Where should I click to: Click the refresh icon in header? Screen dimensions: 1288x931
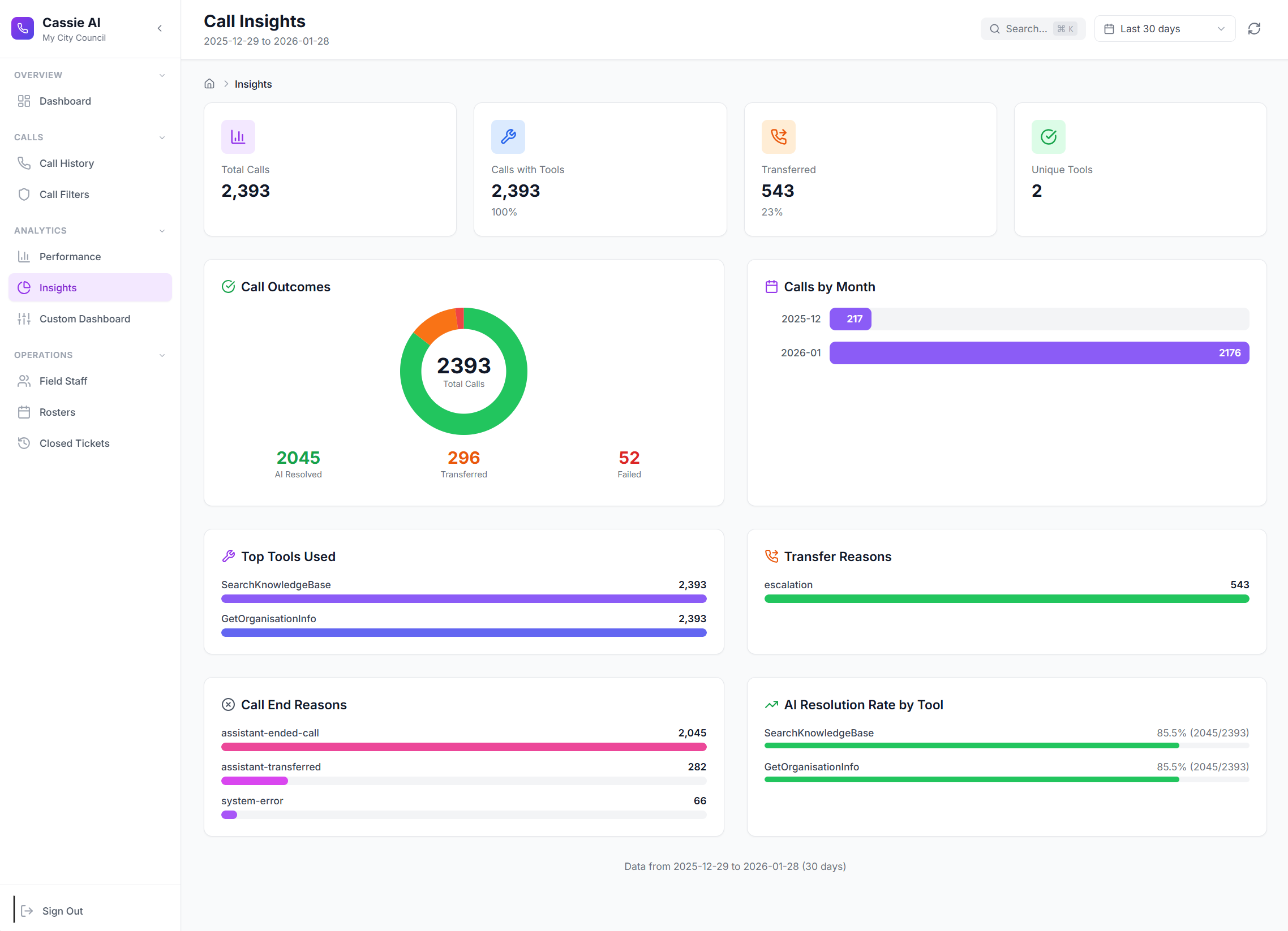[x=1255, y=29]
